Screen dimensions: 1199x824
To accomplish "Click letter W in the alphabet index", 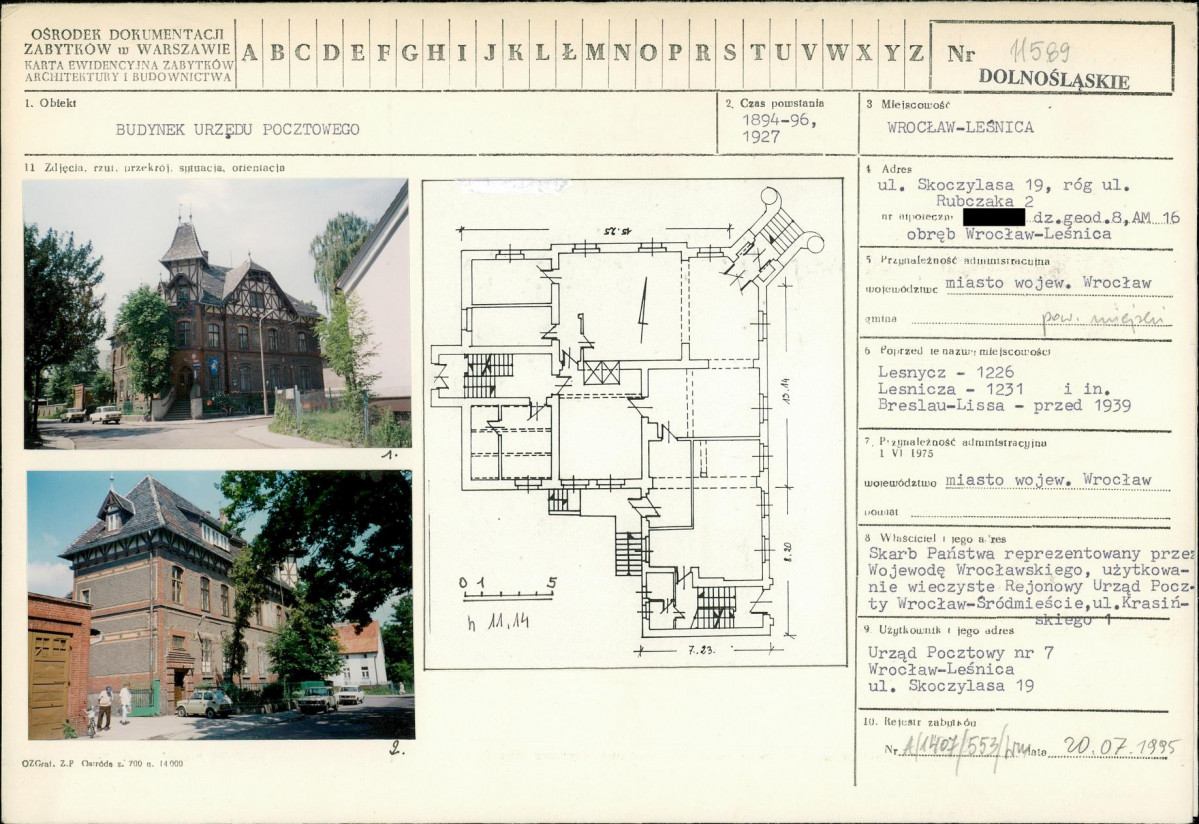I will click(836, 53).
